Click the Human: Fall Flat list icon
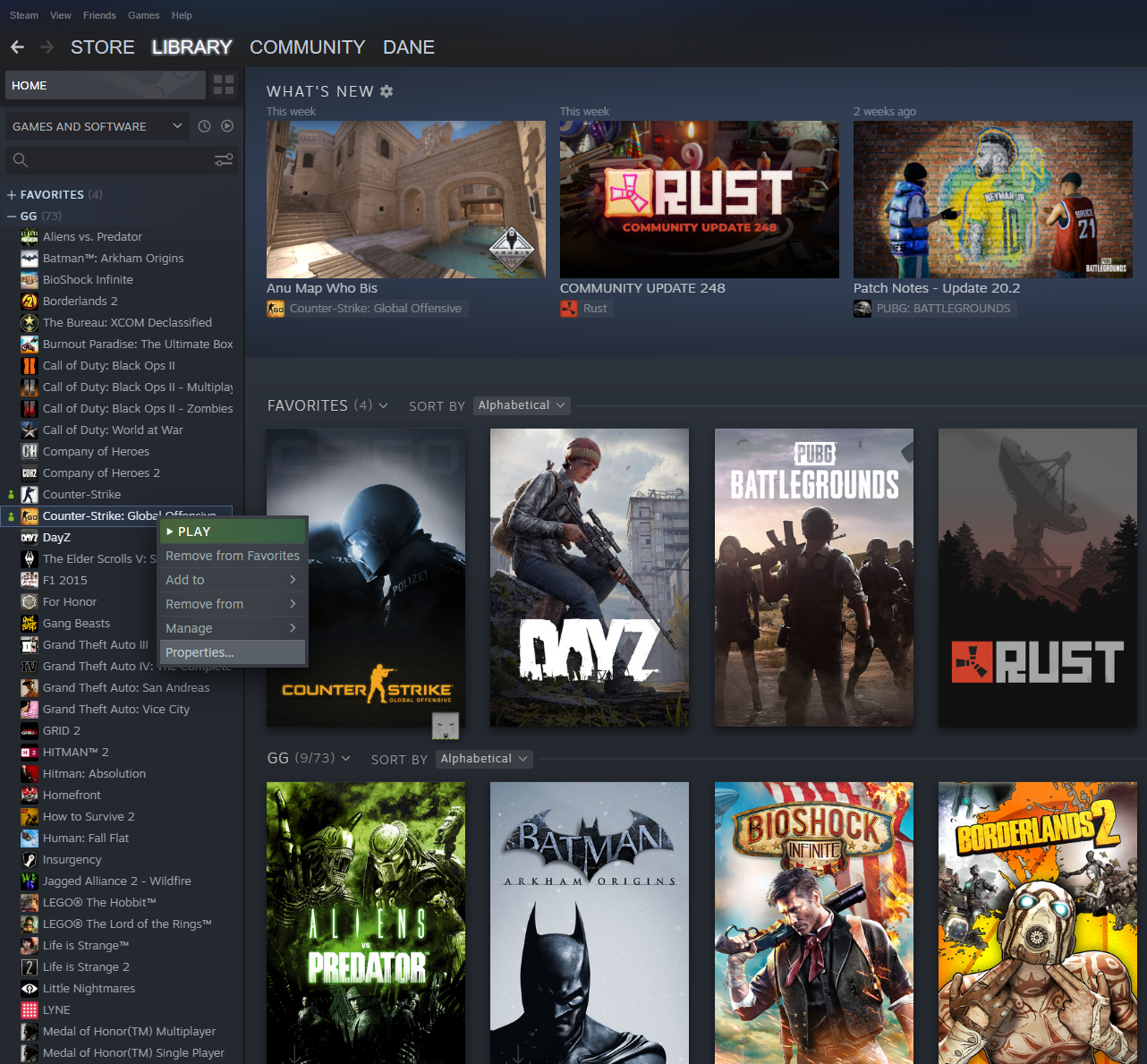Screen dimensions: 1147x1064 click(30, 838)
